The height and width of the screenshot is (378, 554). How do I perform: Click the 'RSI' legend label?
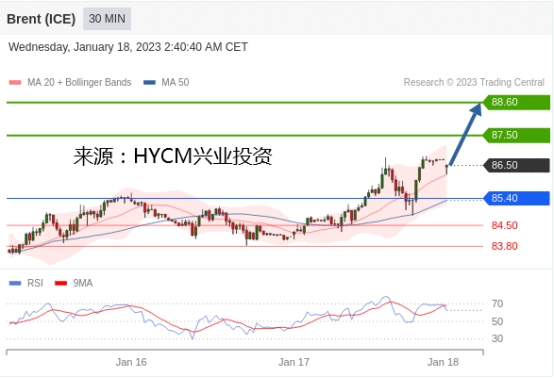pos(35,283)
